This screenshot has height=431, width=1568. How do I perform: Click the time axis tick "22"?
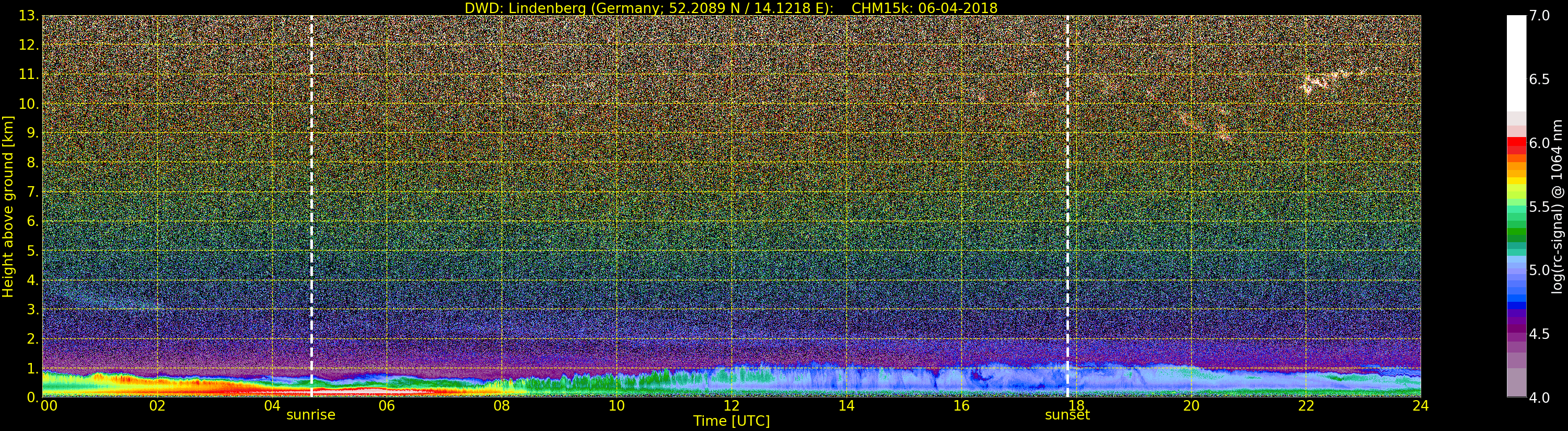point(1306,406)
